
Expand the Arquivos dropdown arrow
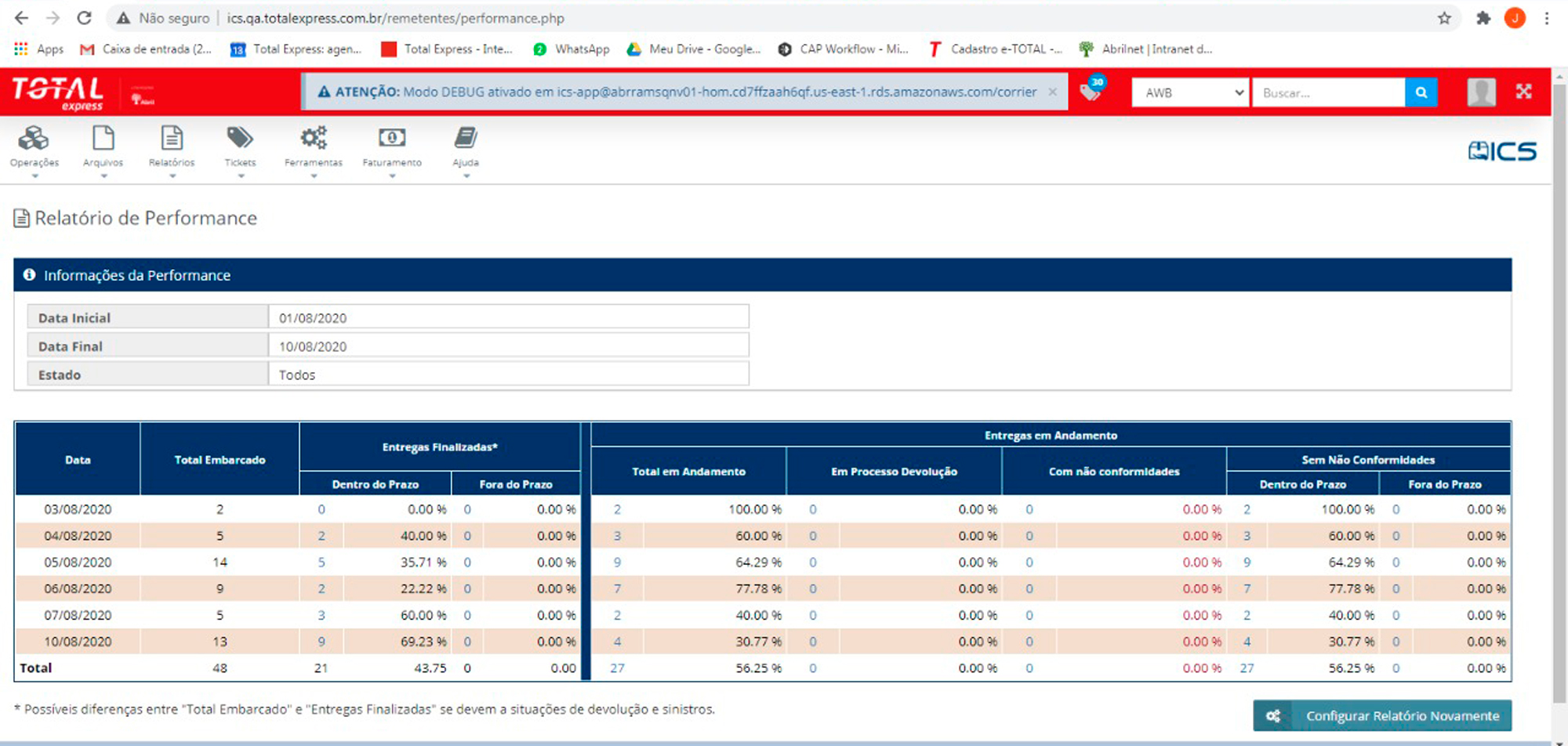[103, 176]
